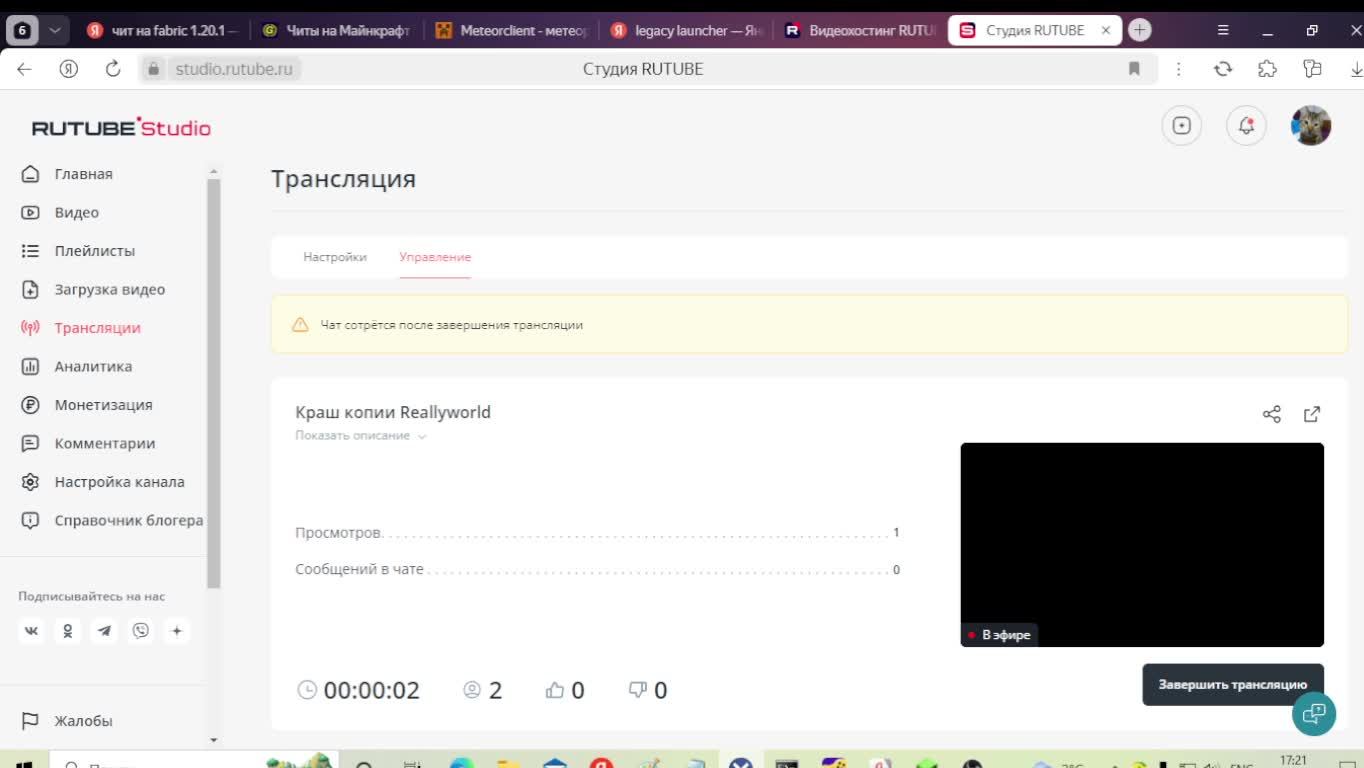The image size is (1364, 768).
Task: Click the dislikes thumbs-down counter
Action: click(647, 690)
